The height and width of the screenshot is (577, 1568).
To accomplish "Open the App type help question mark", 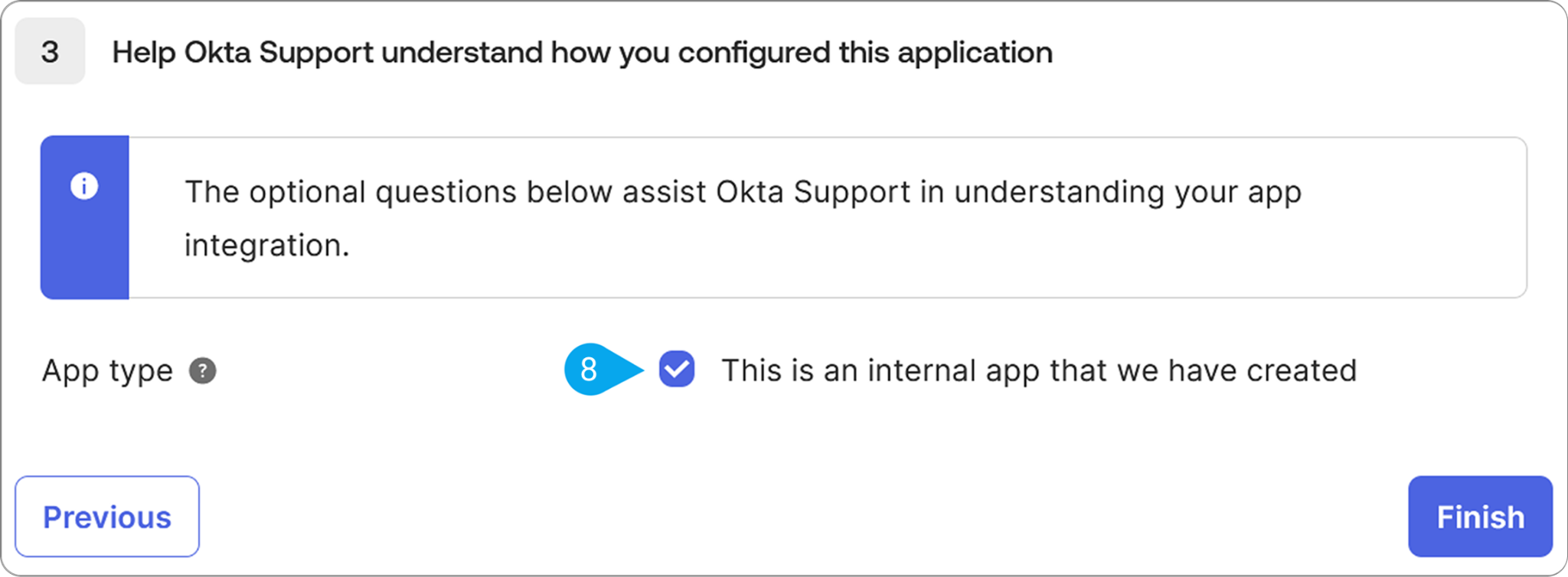I will pyautogui.click(x=203, y=371).
